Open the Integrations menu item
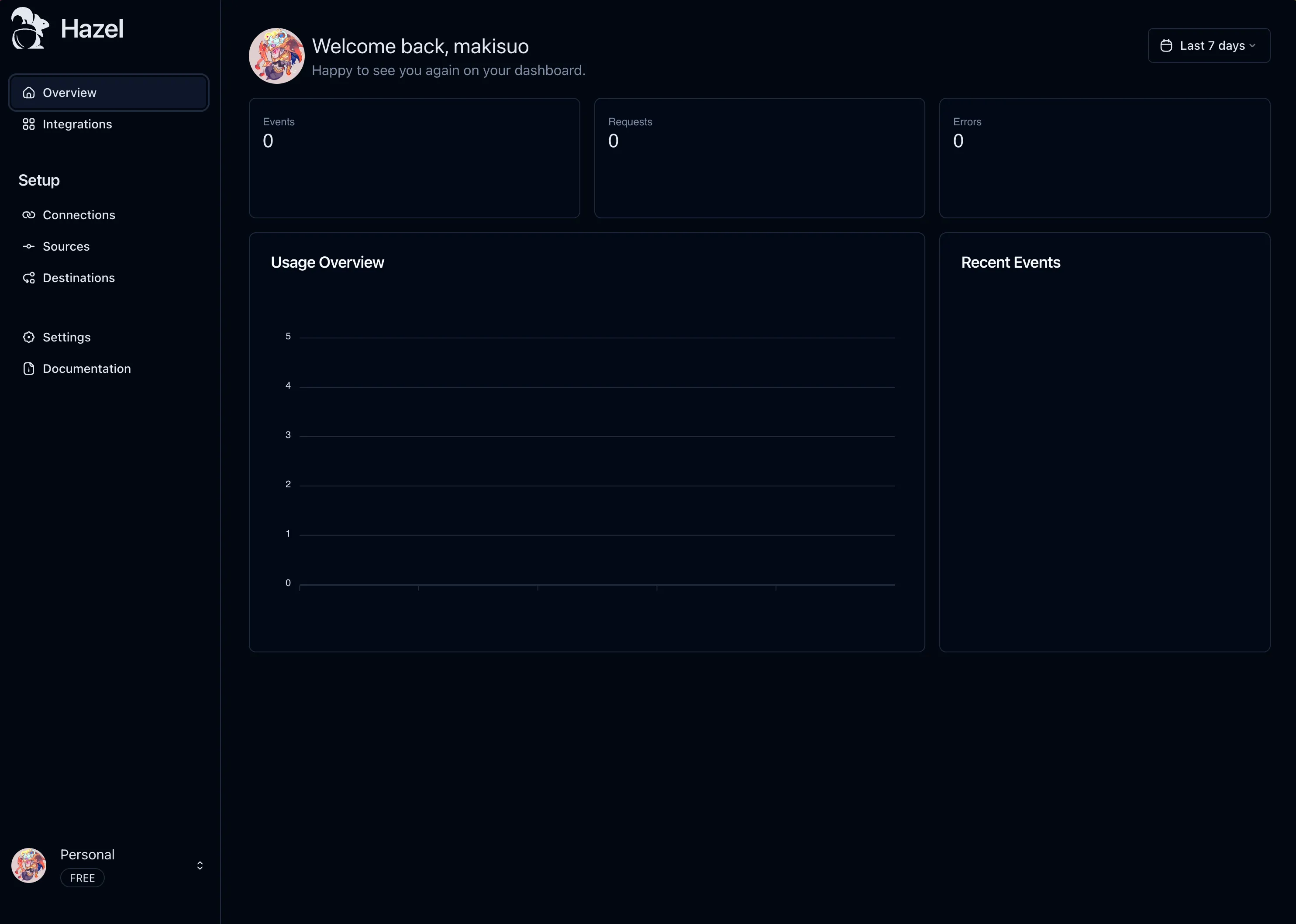1296x924 pixels. coord(77,124)
